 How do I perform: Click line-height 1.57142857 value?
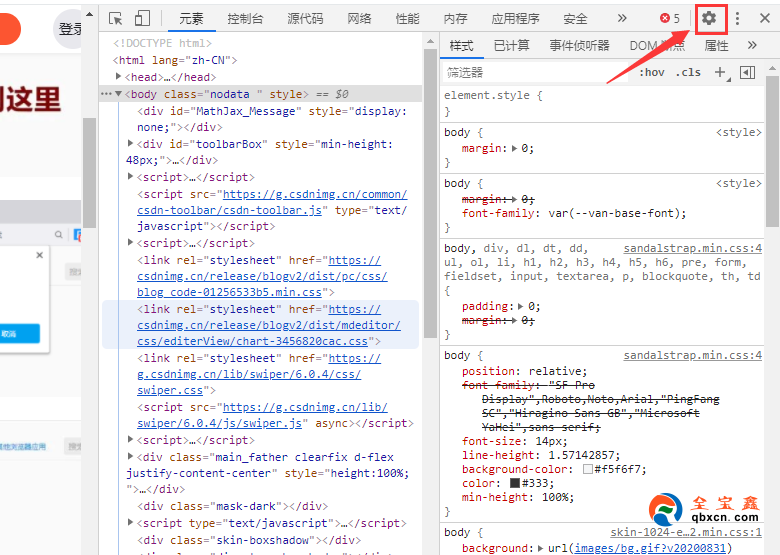(x=581, y=455)
